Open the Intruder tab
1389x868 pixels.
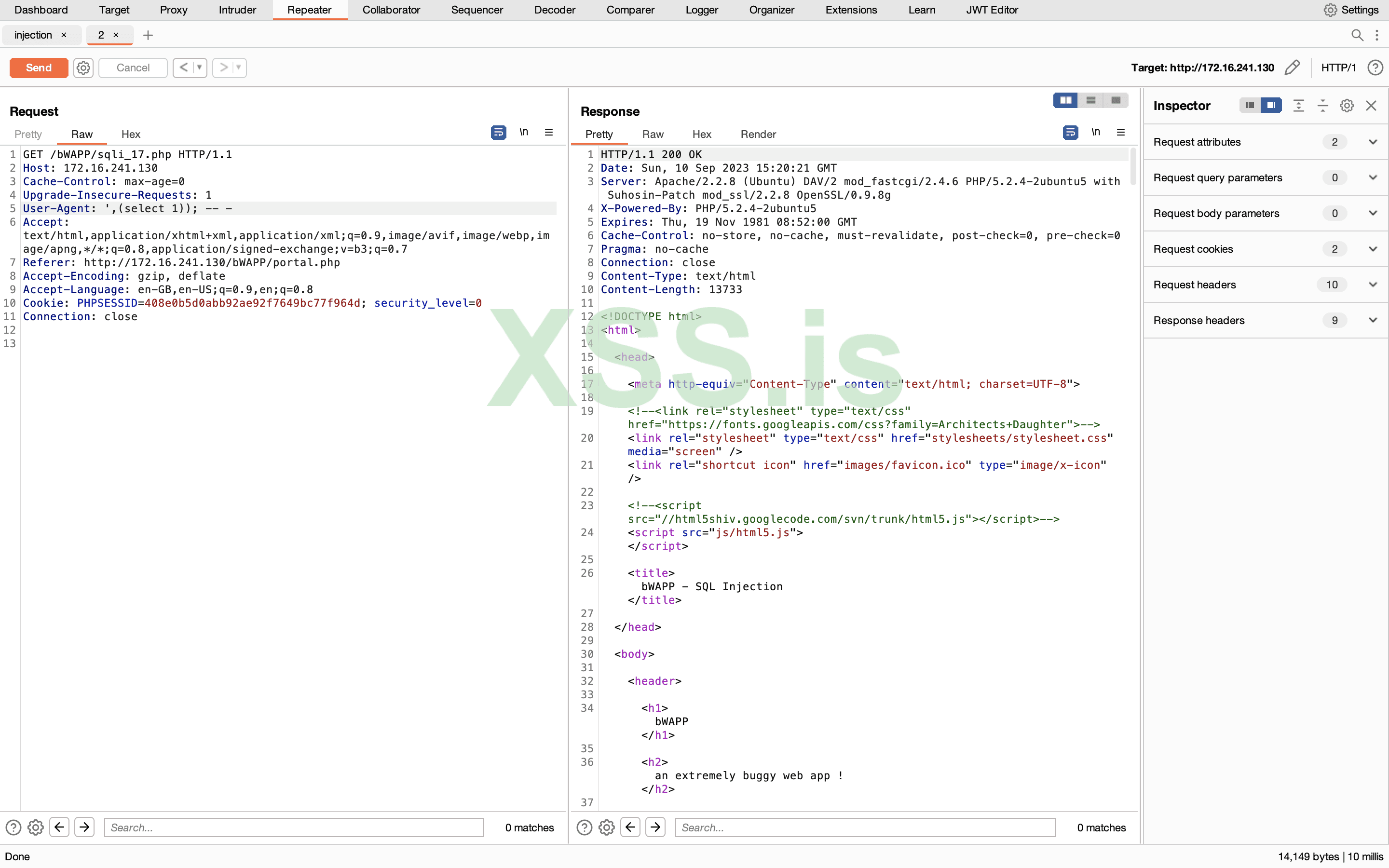coord(237,10)
